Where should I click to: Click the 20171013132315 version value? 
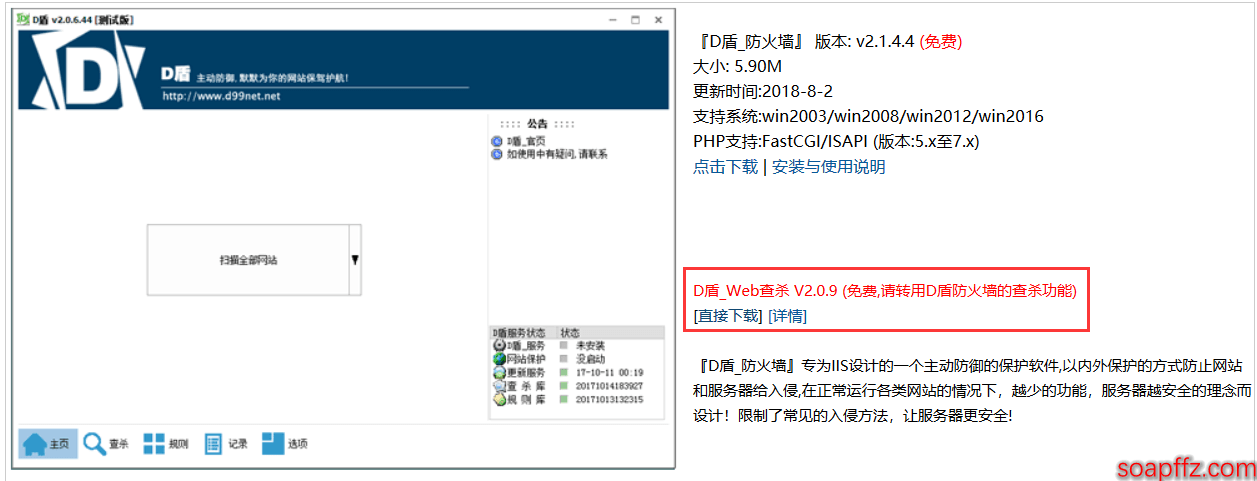coord(609,399)
